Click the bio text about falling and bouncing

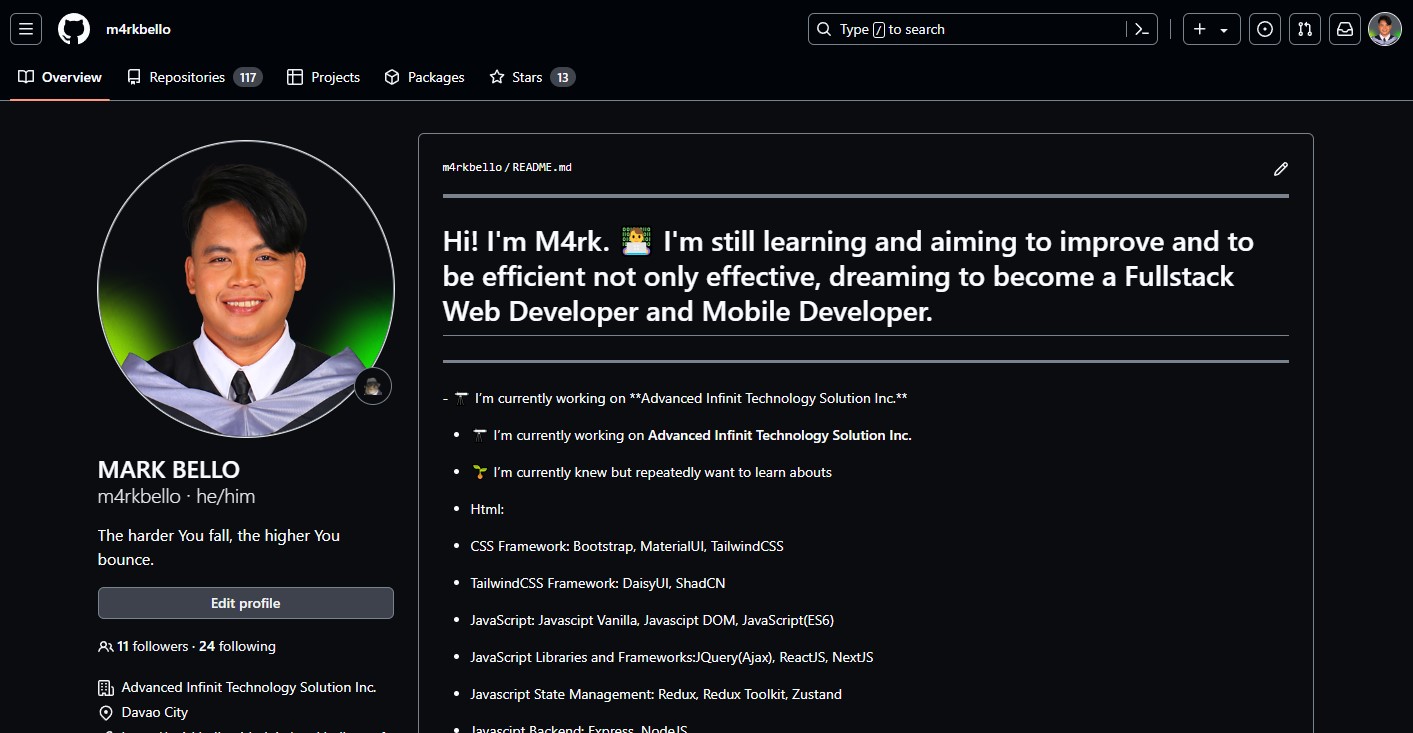click(x=219, y=547)
